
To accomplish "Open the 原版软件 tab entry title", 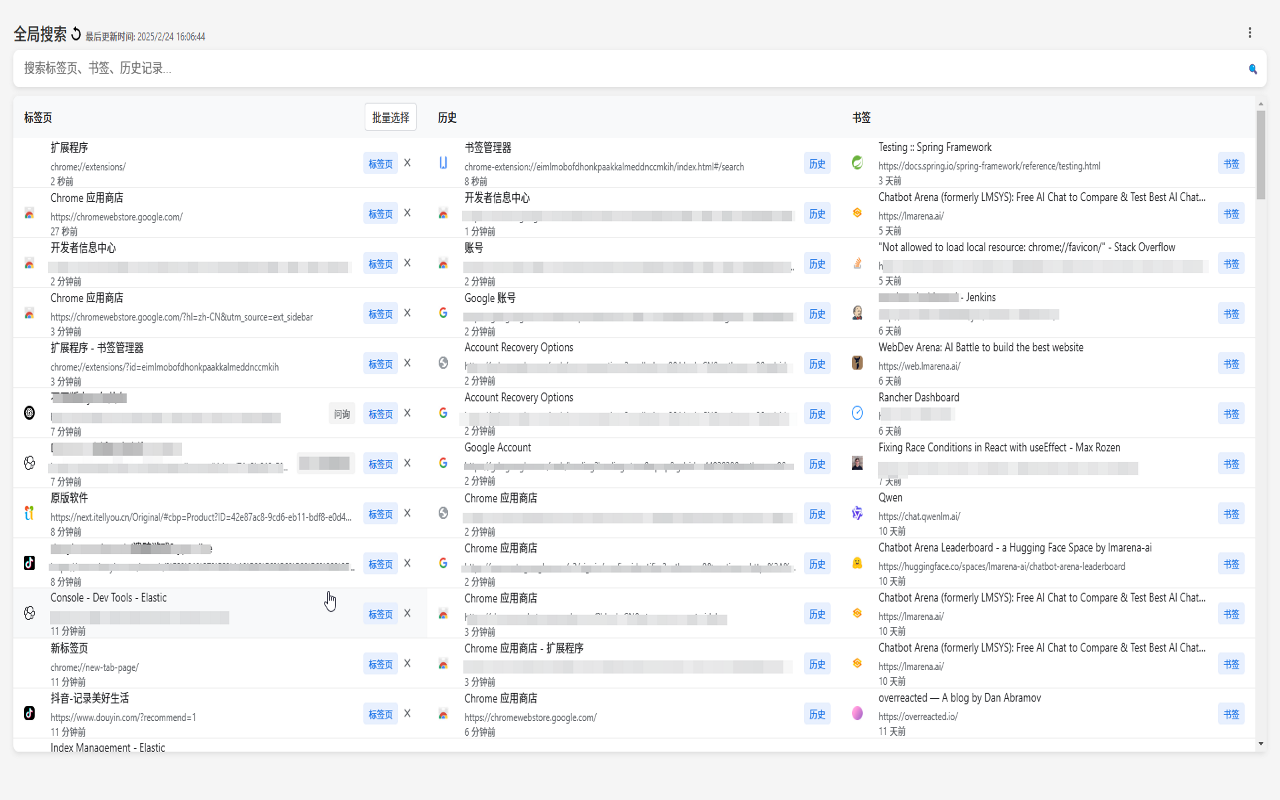I will [69, 498].
